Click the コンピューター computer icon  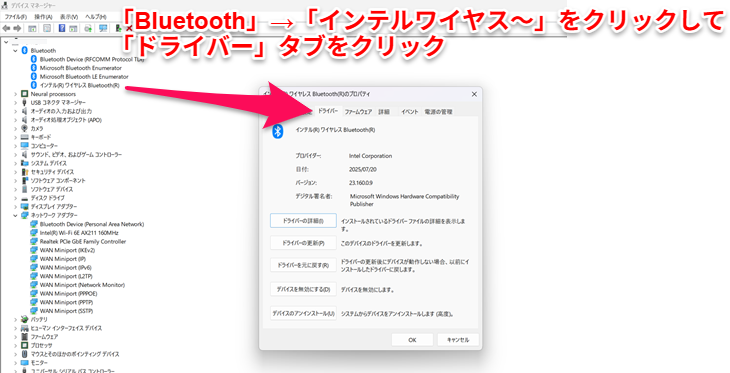pos(25,146)
